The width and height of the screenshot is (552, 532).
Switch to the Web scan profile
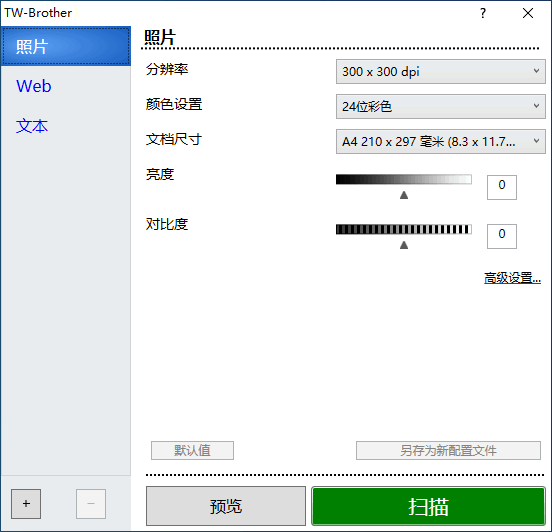34,86
